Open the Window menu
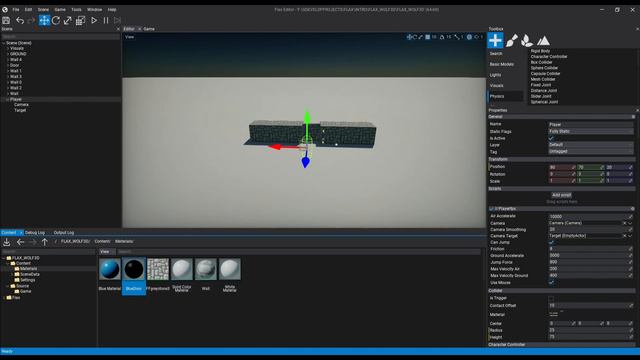The image size is (640, 360). (x=94, y=9)
